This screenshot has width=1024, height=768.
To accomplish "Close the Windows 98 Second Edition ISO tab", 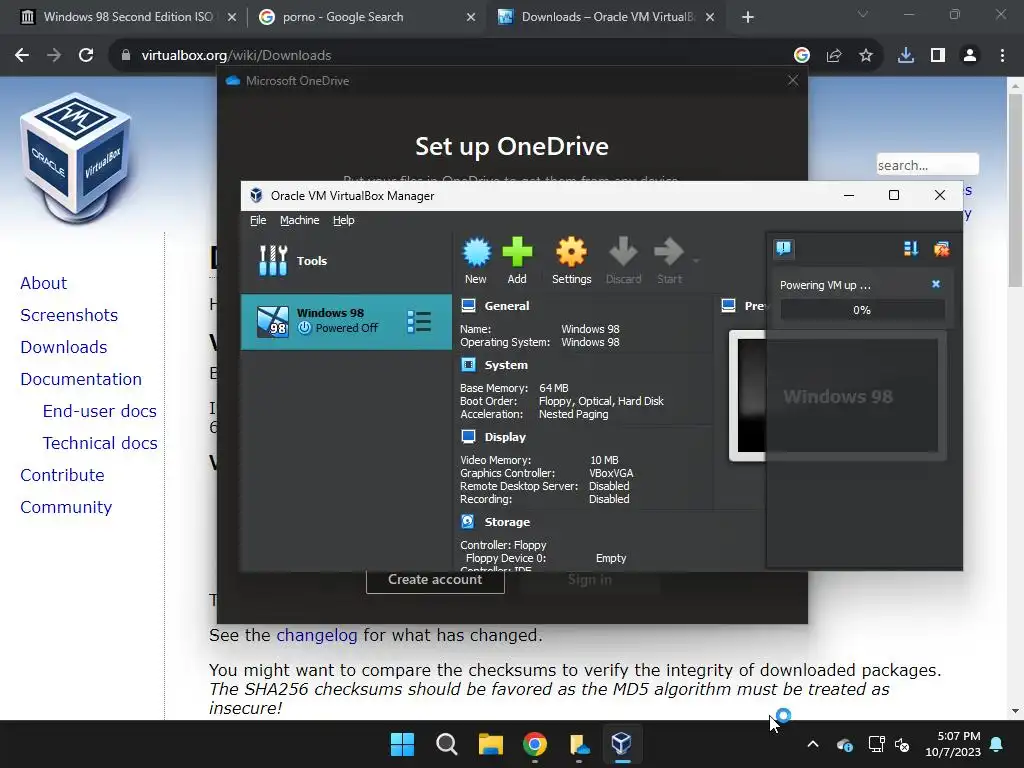I will coord(231,18).
